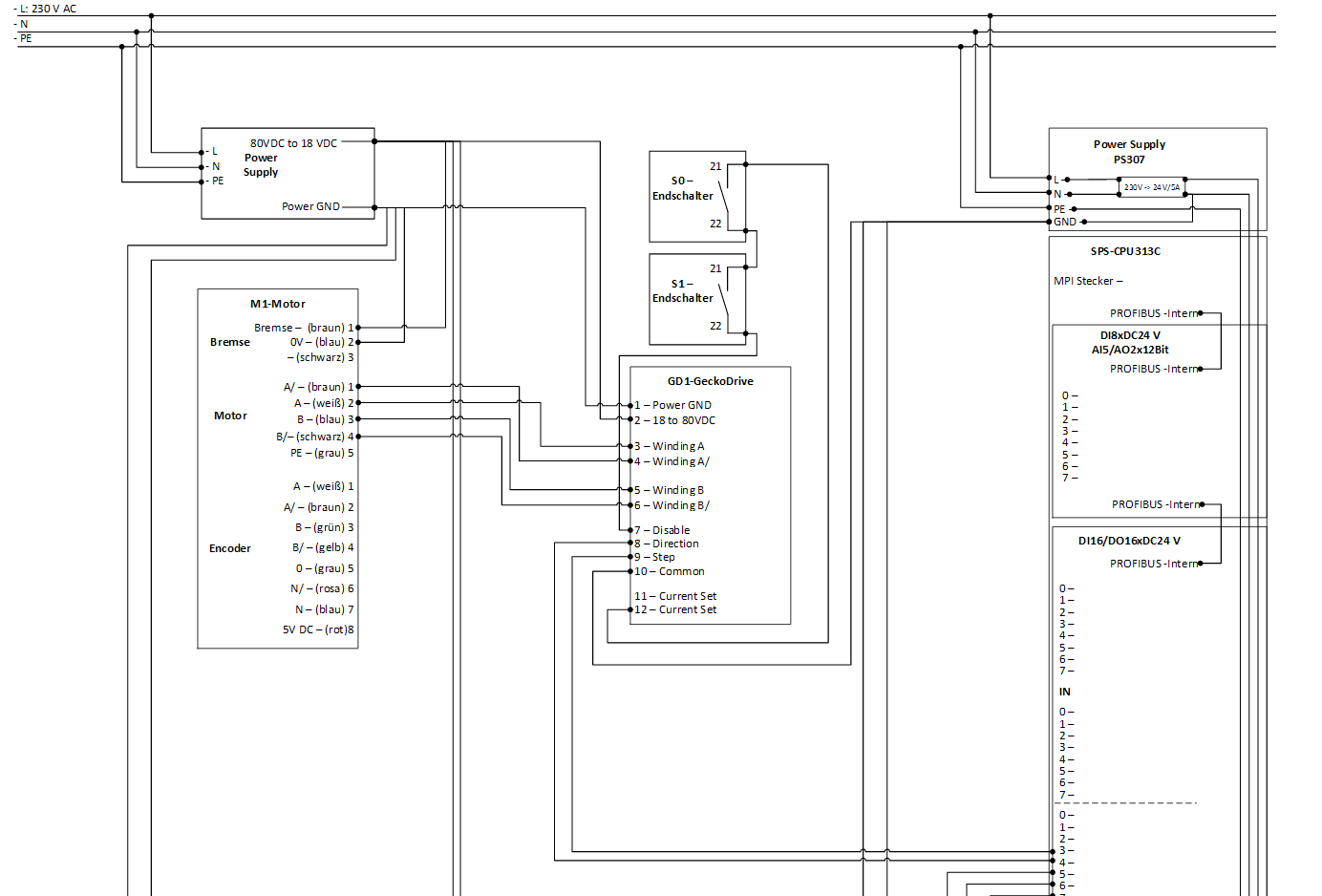
Task: Select the '80VDC to 18 VDC' label
Action: coord(293,143)
